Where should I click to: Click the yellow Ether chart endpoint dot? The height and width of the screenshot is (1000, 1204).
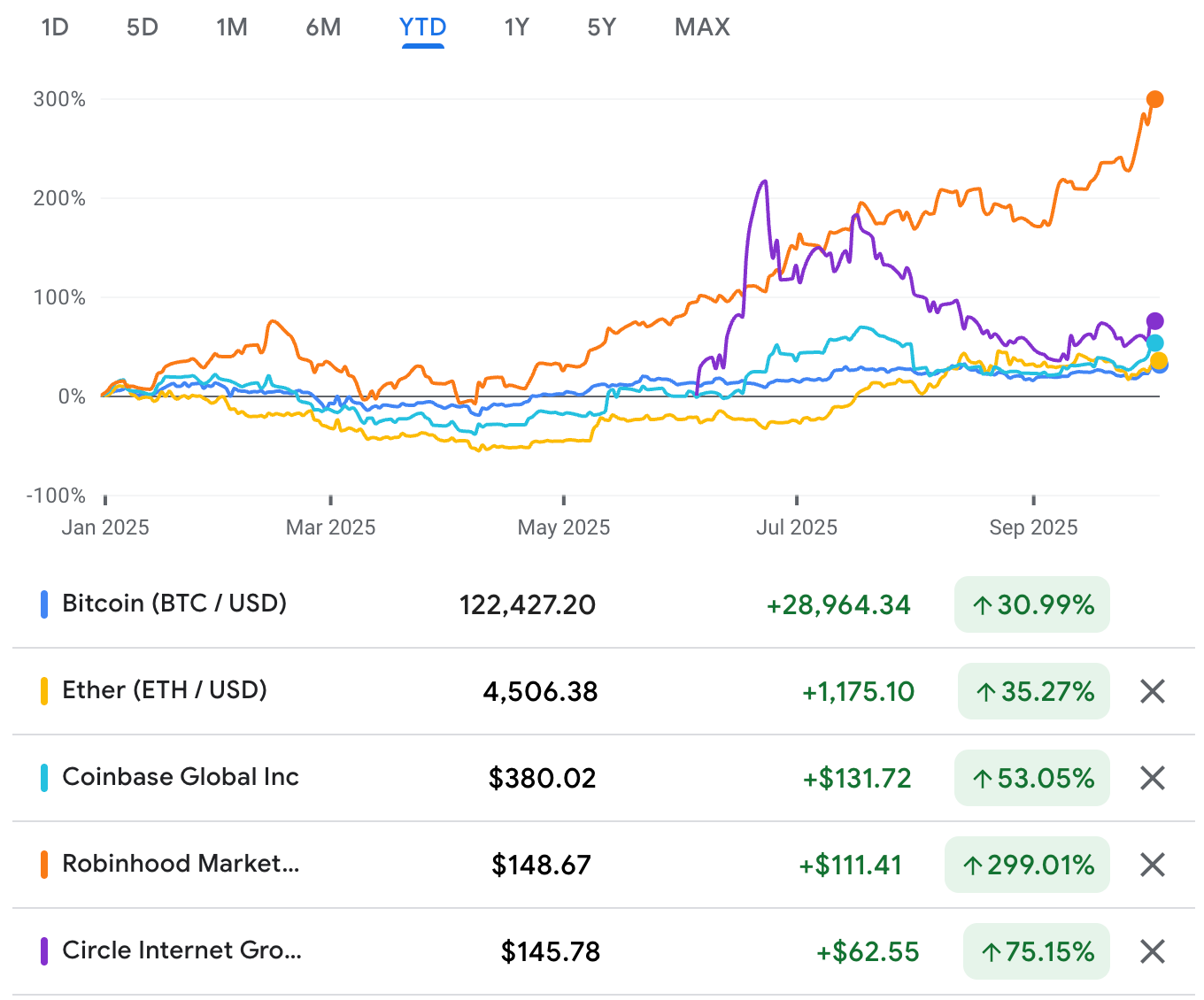(1158, 360)
